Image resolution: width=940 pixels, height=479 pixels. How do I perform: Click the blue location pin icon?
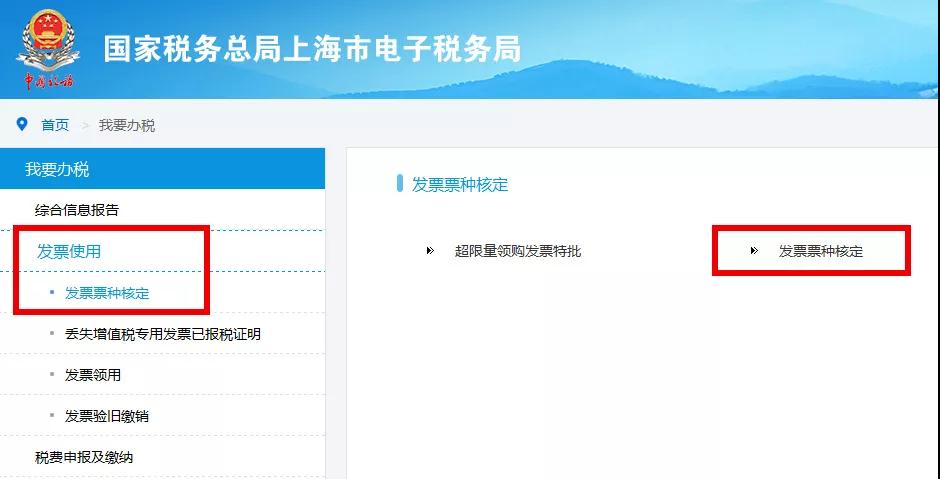tap(22, 124)
